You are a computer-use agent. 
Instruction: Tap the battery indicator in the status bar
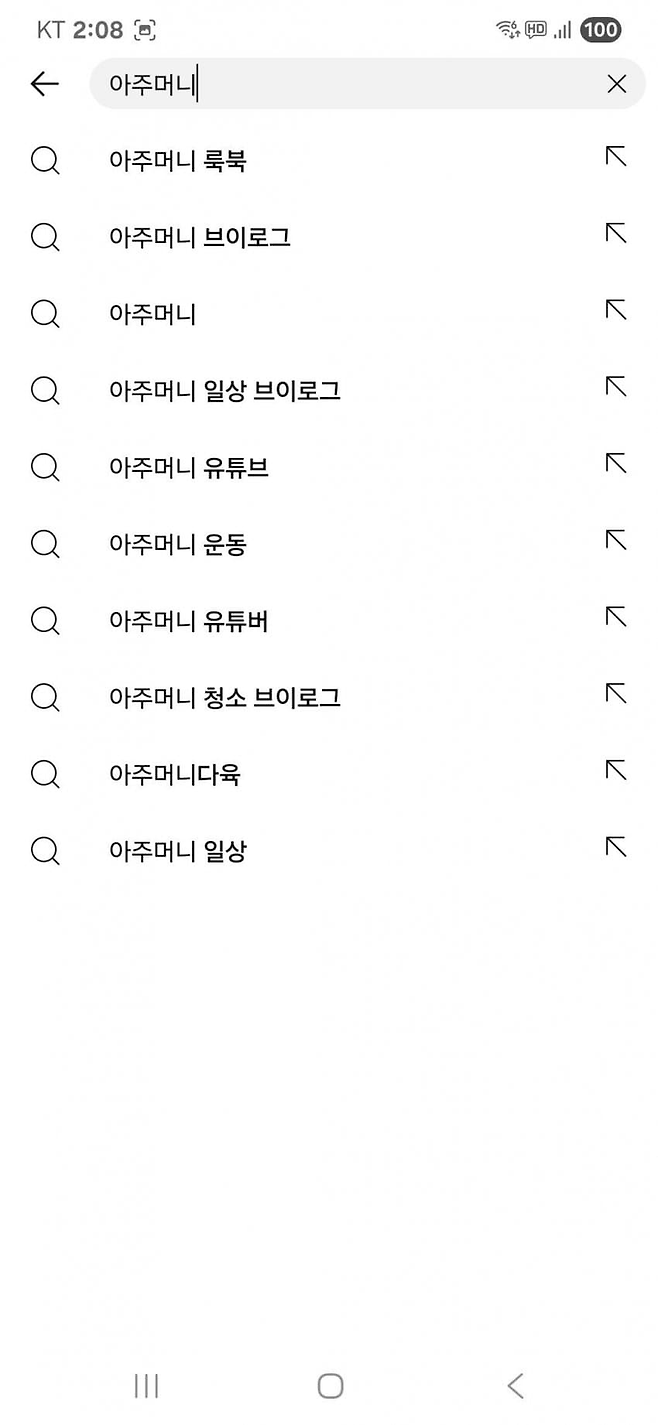click(x=600, y=30)
